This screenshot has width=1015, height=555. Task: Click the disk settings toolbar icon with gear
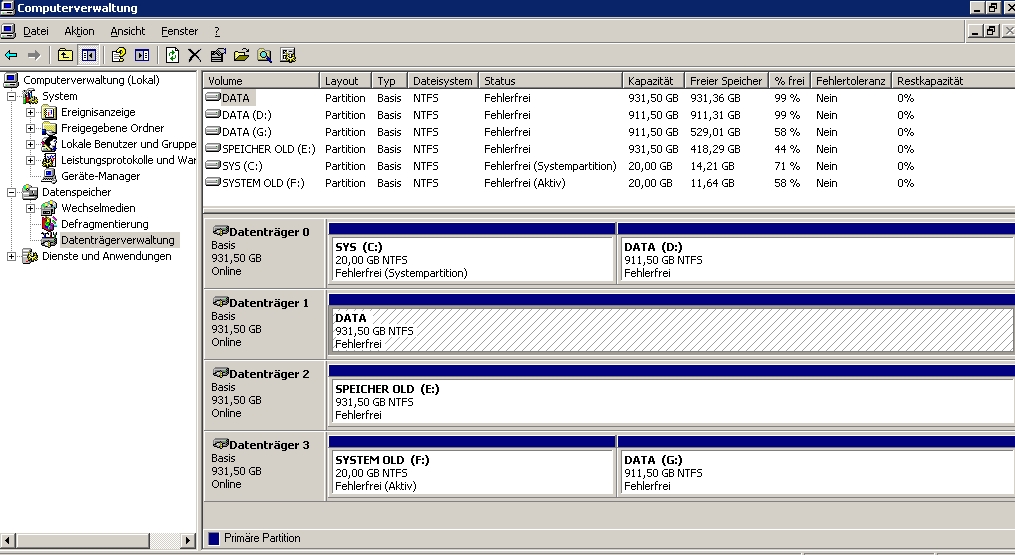(288, 55)
